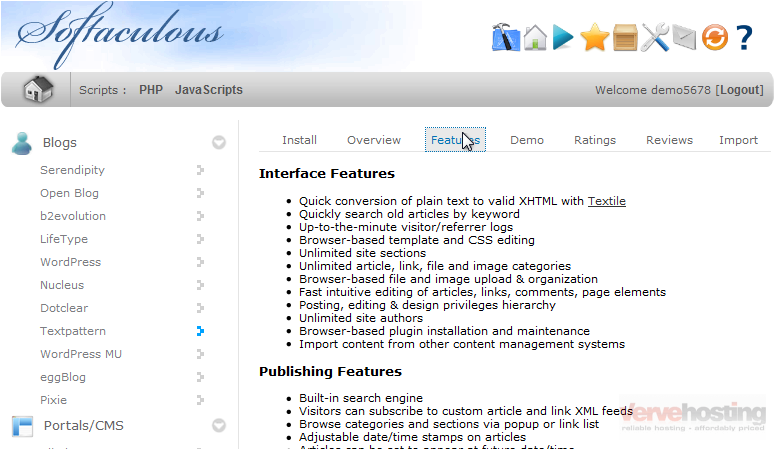Click the arrow icon beside Dotclear
Screen dimensions: 776x450
[200, 308]
